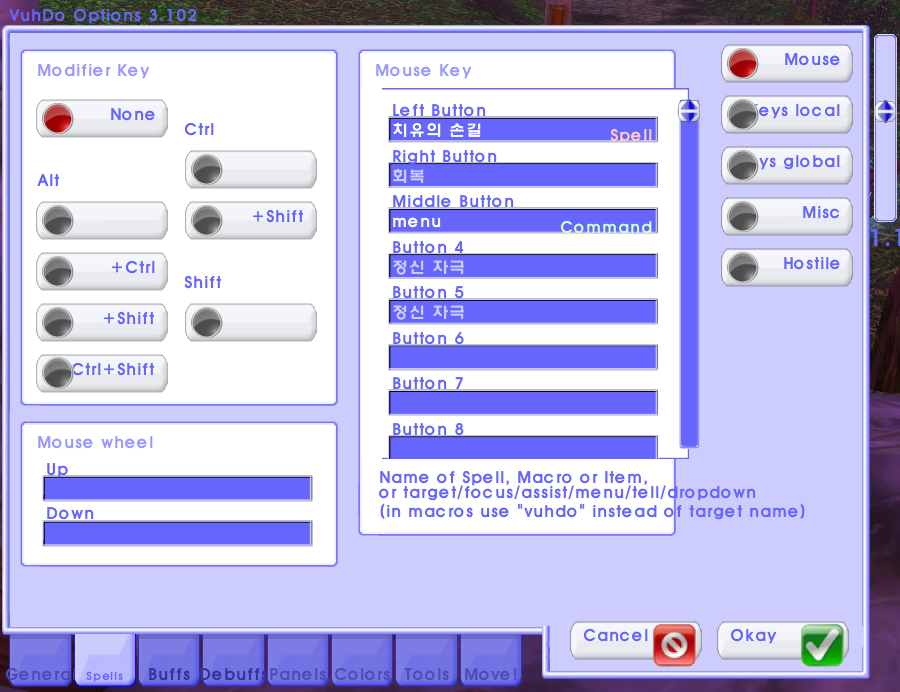The height and width of the screenshot is (692, 900).
Task: Switch to the Misc section
Action: click(786, 216)
